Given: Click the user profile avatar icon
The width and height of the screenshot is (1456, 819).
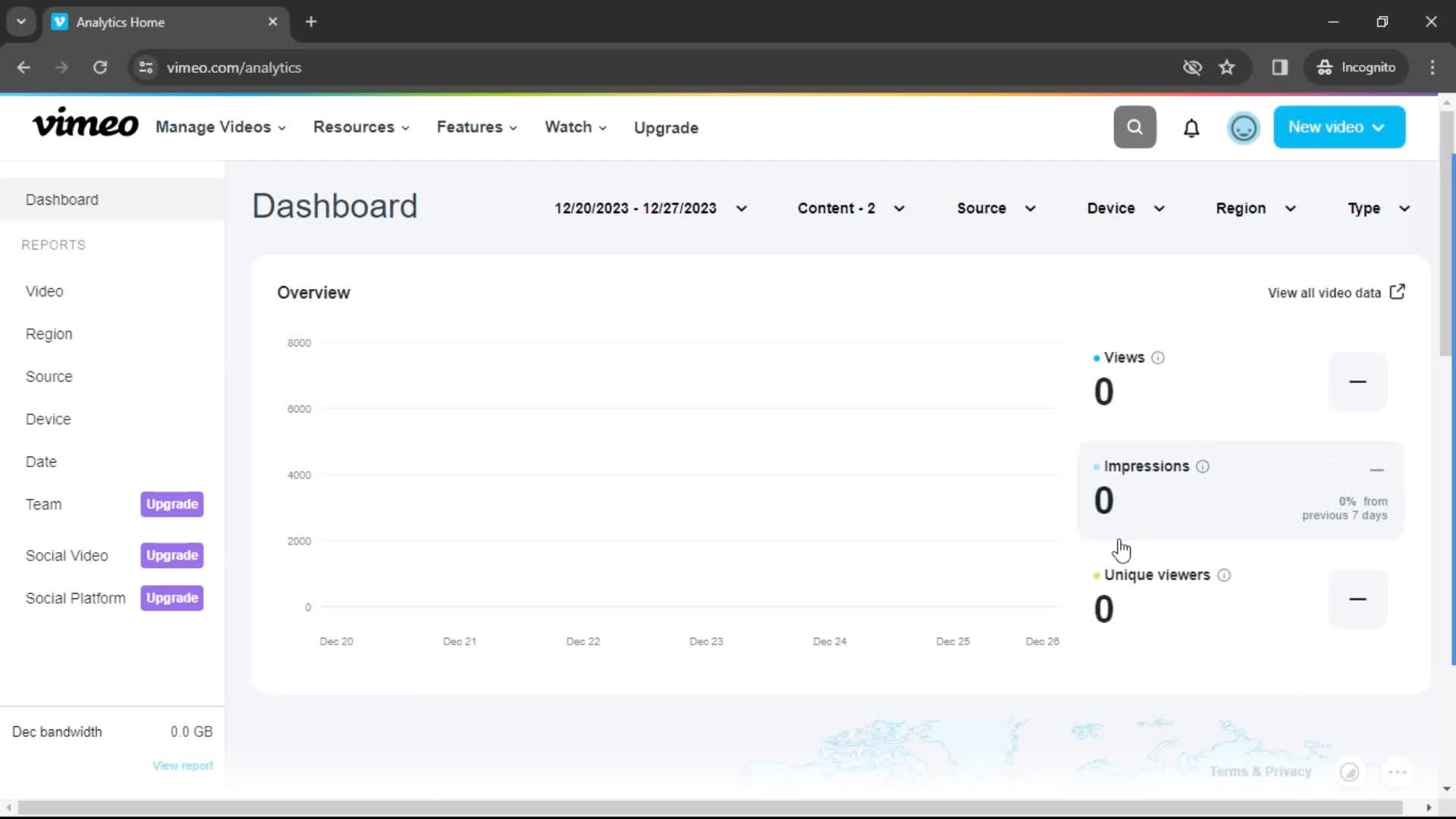Looking at the screenshot, I should [x=1243, y=127].
